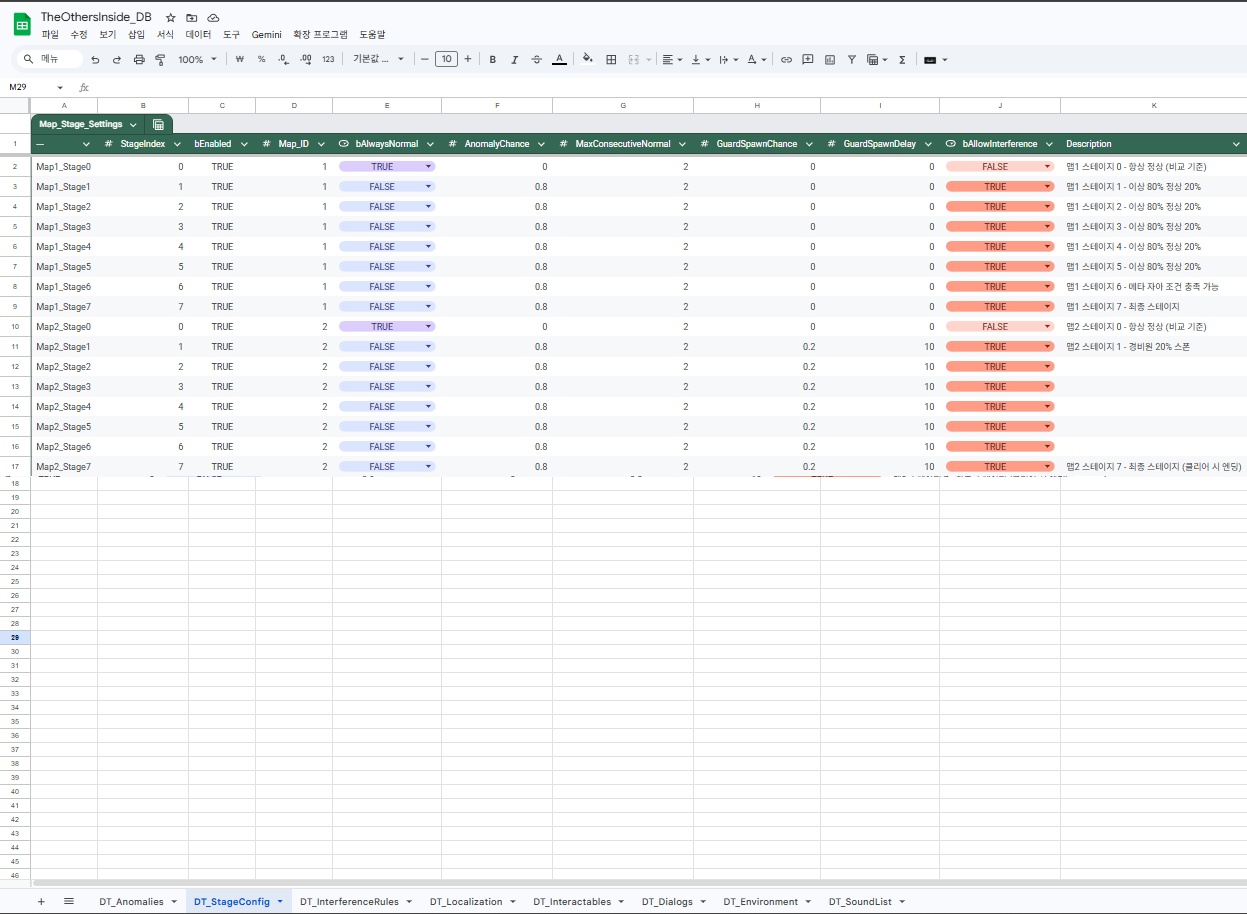Screen dimensions: 1247x914
Task: Open the text rotation dropdown
Action: pyautogui.click(x=756, y=60)
